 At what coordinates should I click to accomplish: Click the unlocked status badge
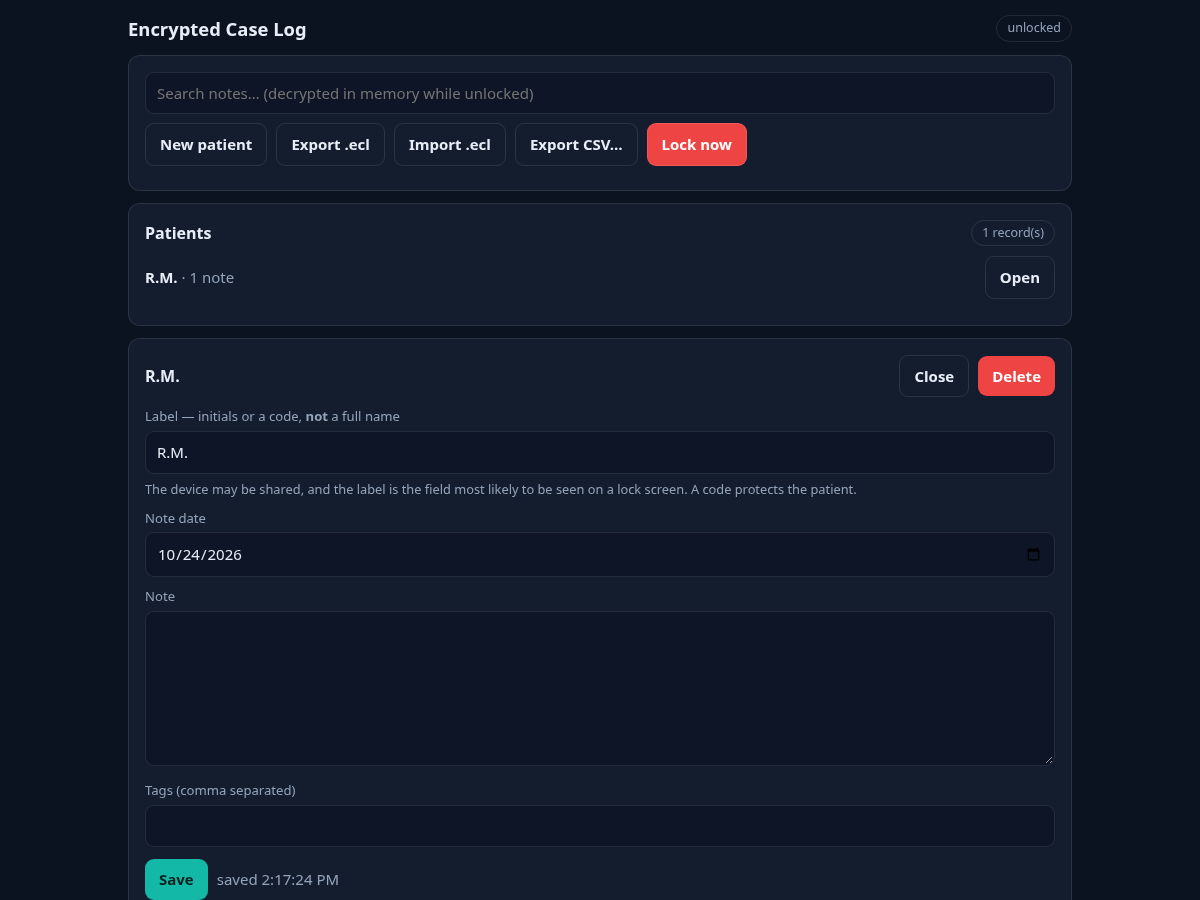pyautogui.click(x=1034, y=28)
